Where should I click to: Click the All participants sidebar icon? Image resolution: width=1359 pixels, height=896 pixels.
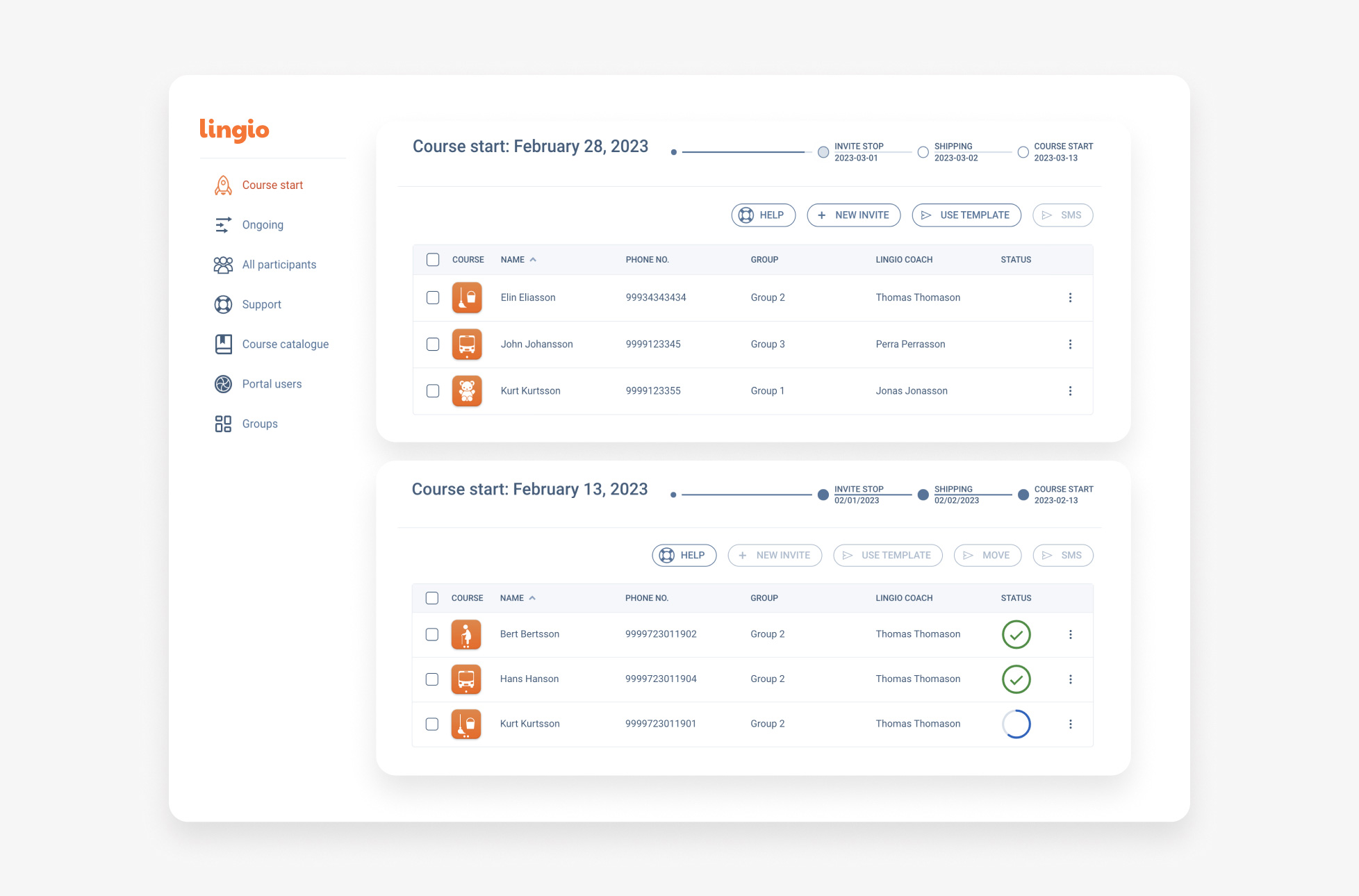point(221,264)
